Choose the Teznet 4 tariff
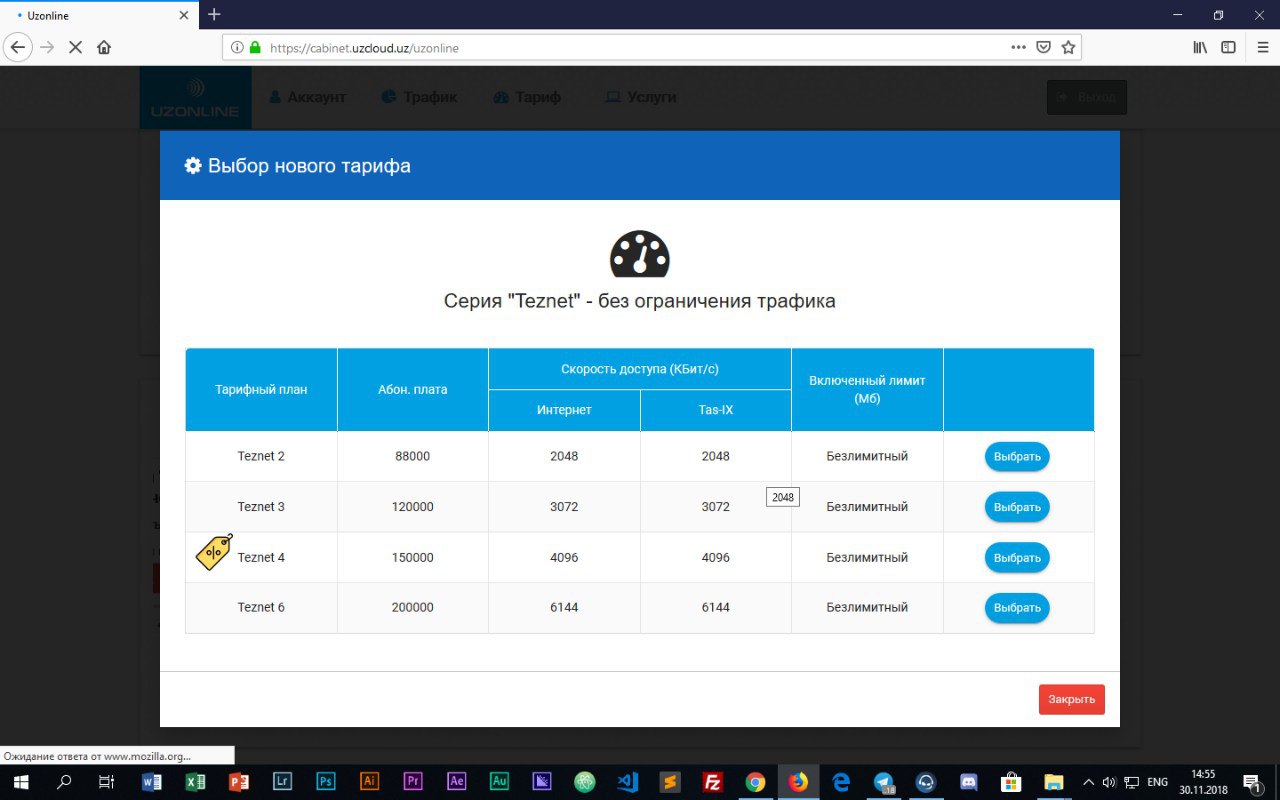 point(1017,557)
